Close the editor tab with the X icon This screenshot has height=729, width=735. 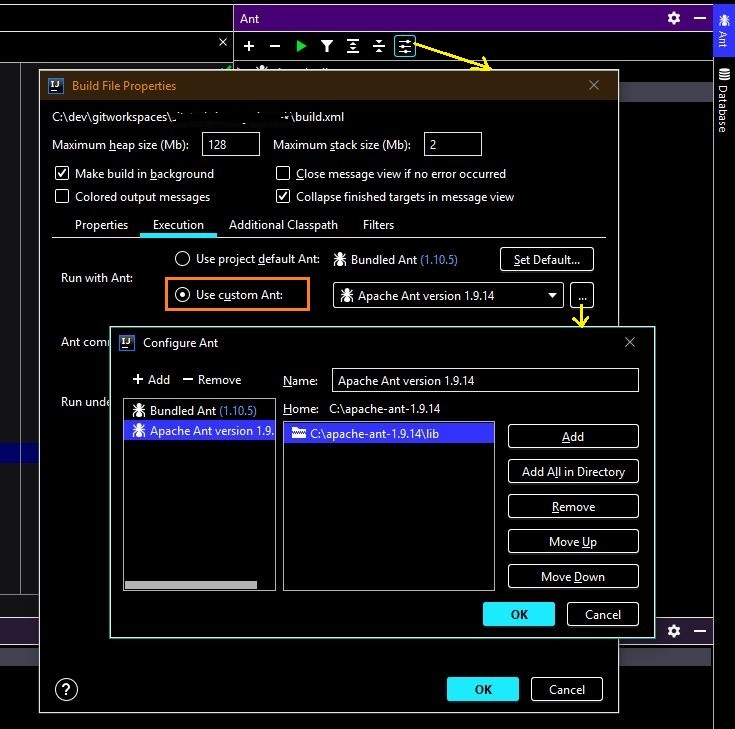pos(223,42)
